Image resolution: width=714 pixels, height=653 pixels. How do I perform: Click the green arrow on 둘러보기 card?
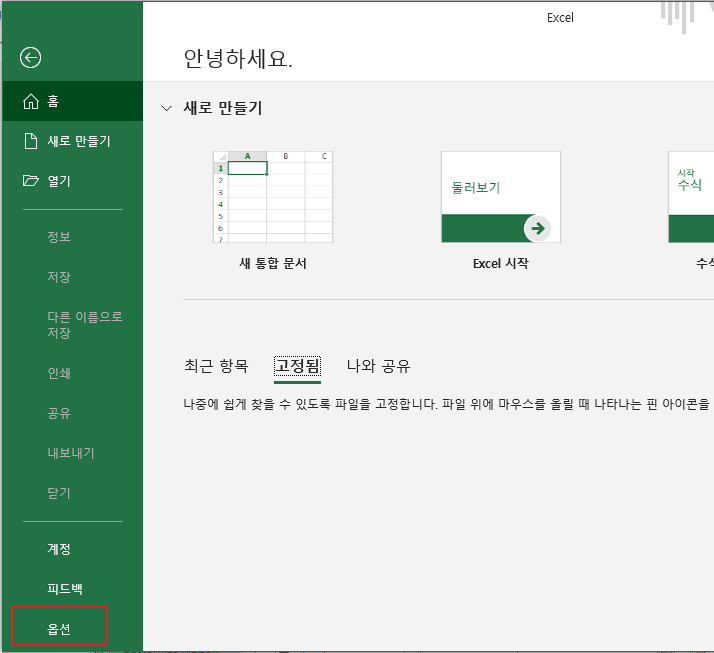coord(538,228)
